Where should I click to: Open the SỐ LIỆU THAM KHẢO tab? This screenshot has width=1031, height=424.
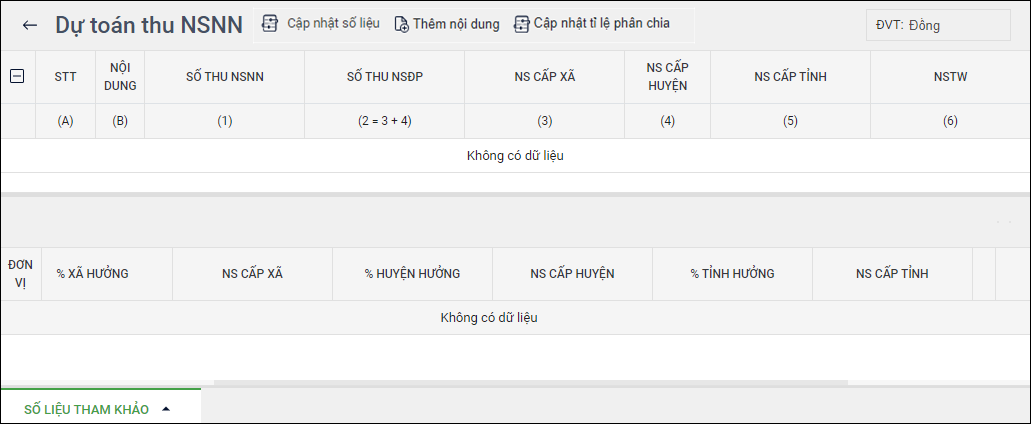pyautogui.click(x=87, y=409)
